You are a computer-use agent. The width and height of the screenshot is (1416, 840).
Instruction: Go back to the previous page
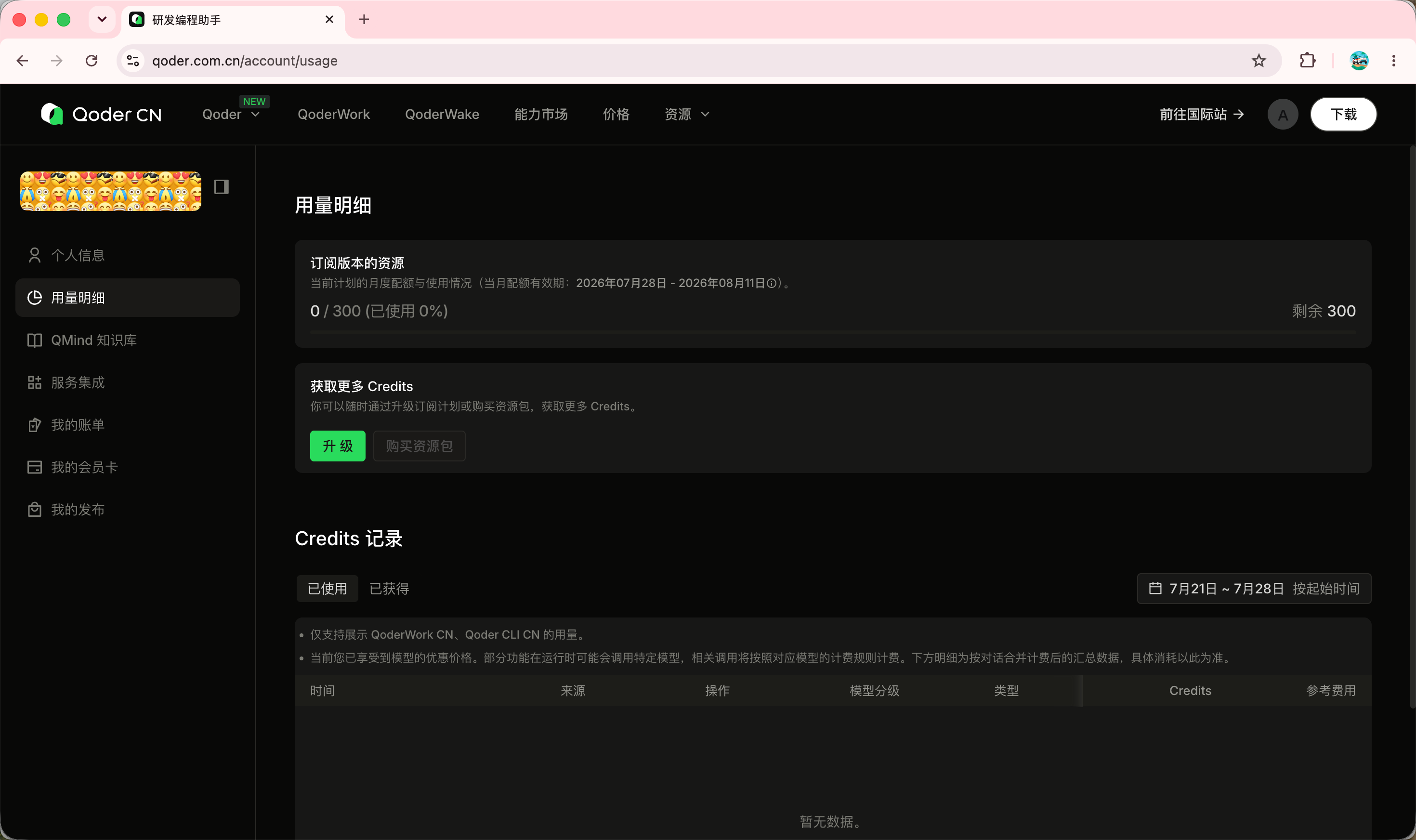pyautogui.click(x=23, y=61)
